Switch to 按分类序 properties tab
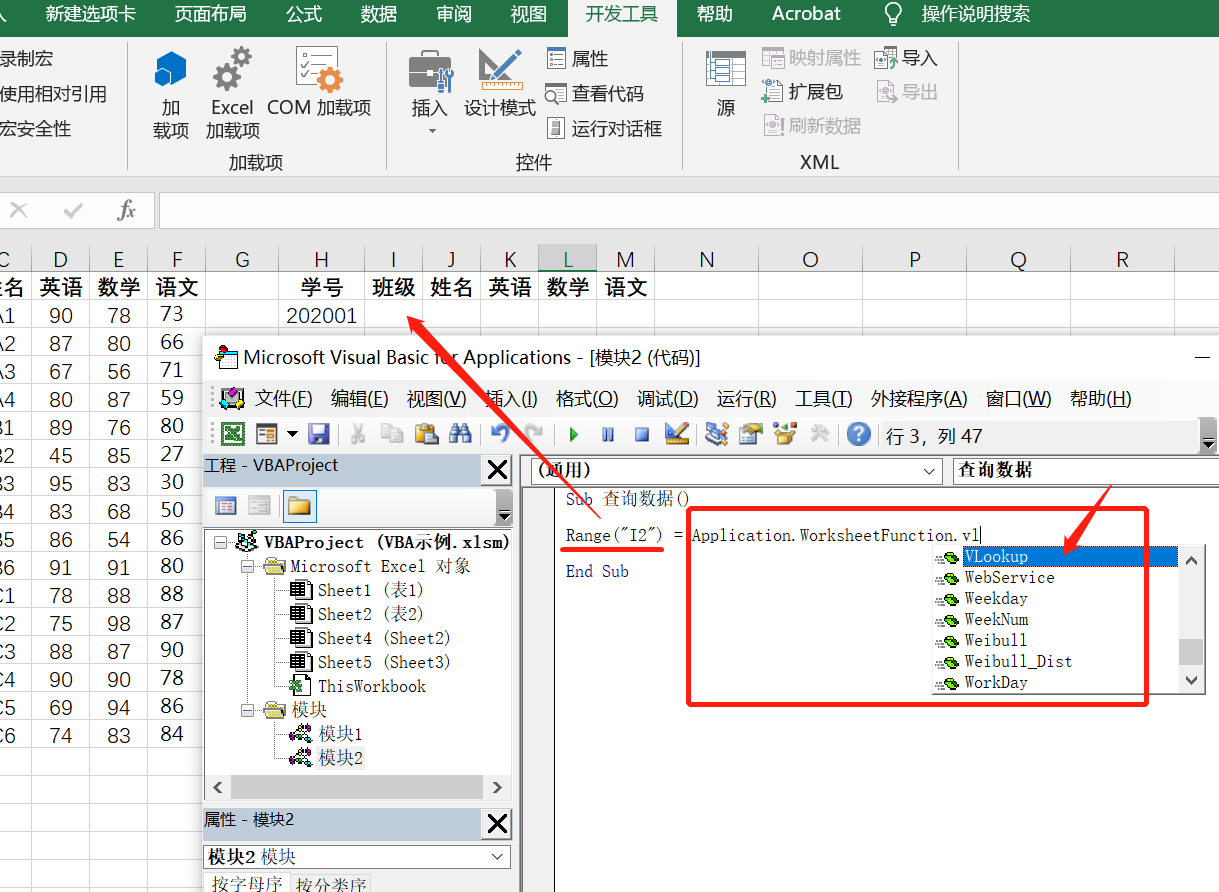This screenshot has width=1219, height=892. [330, 883]
